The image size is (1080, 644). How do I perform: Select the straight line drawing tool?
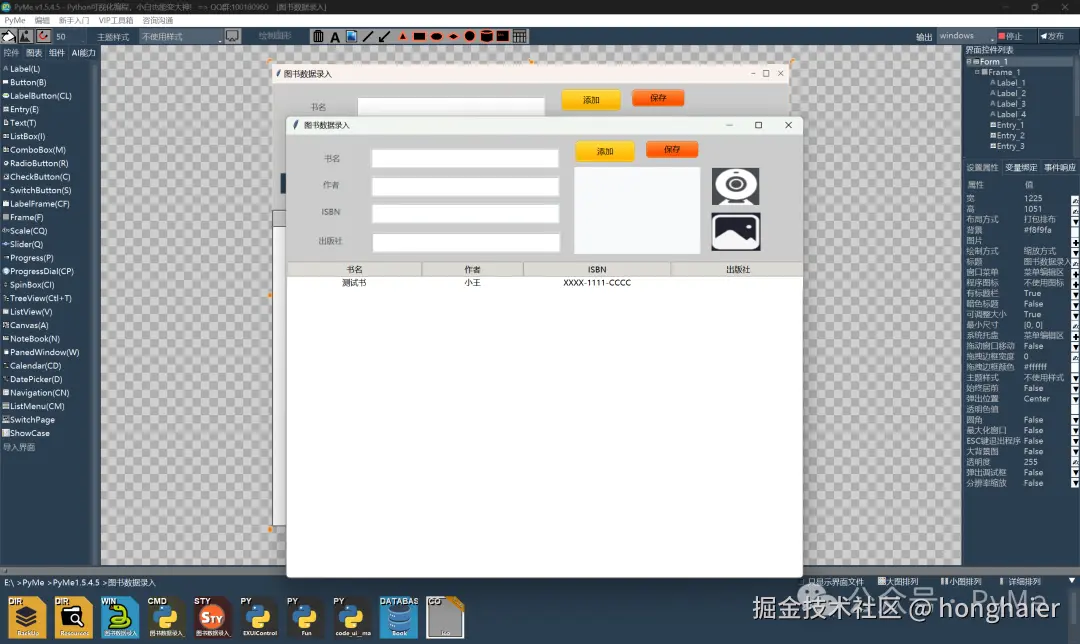368,37
